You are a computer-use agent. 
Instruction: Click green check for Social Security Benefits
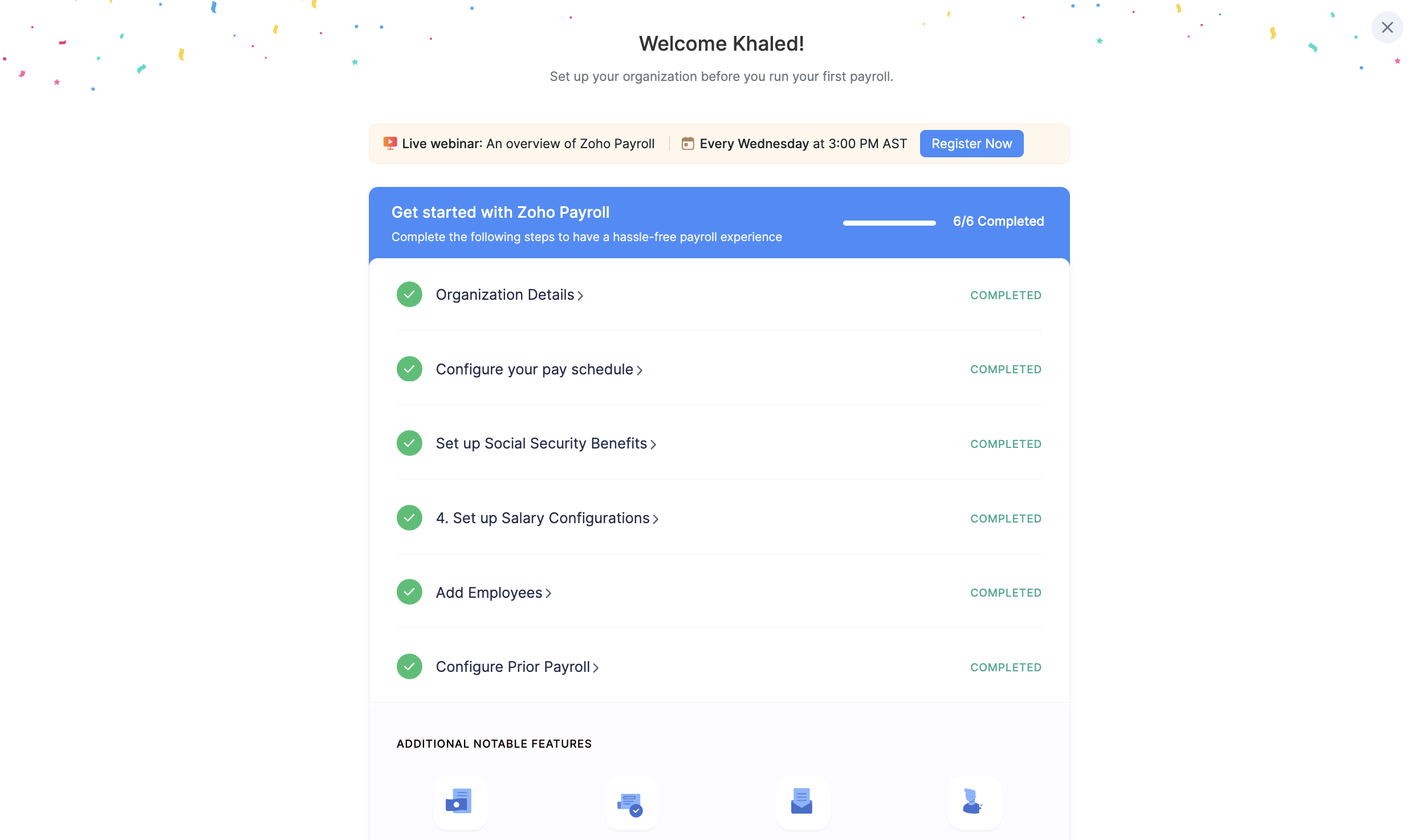tap(409, 443)
